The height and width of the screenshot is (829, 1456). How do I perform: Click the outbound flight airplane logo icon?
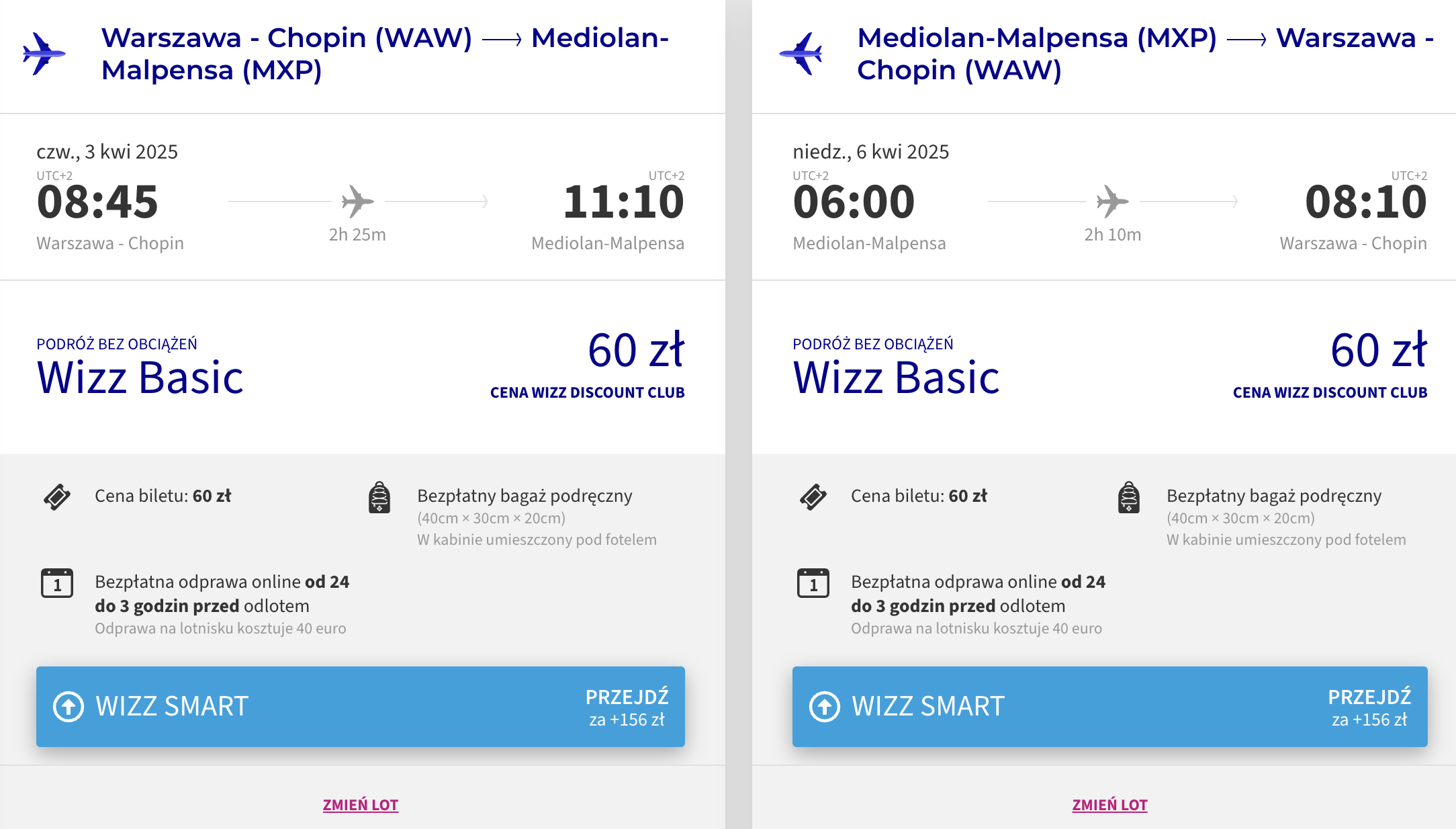[x=44, y=53]
